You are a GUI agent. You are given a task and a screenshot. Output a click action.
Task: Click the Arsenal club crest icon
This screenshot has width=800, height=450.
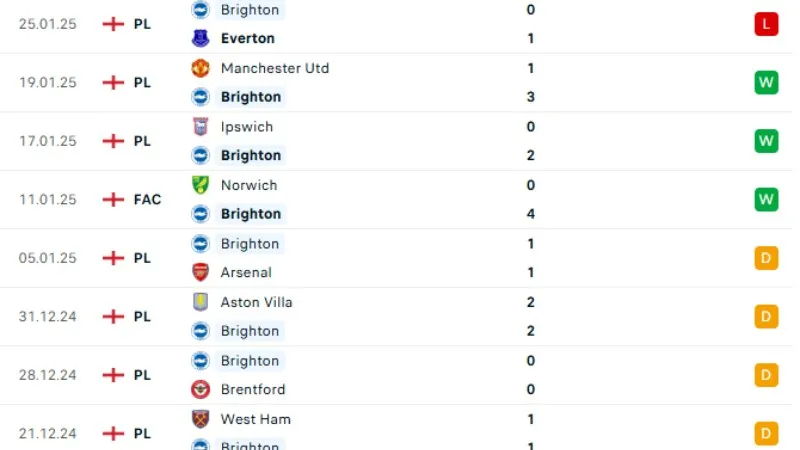[200, 272]
